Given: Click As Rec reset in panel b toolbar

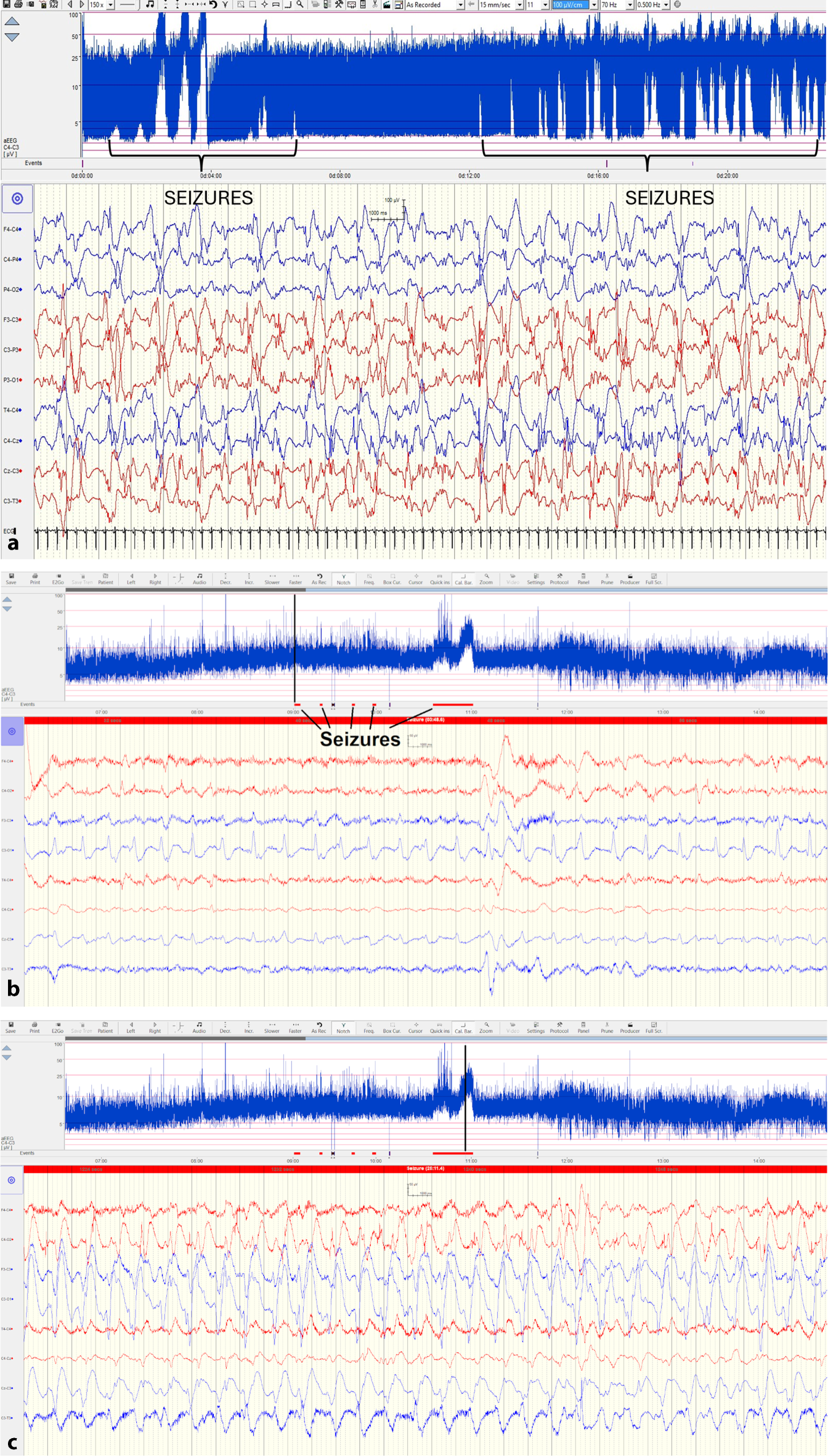Looking at the screenshot, I should pyautogui.click(x=319, y=579).
